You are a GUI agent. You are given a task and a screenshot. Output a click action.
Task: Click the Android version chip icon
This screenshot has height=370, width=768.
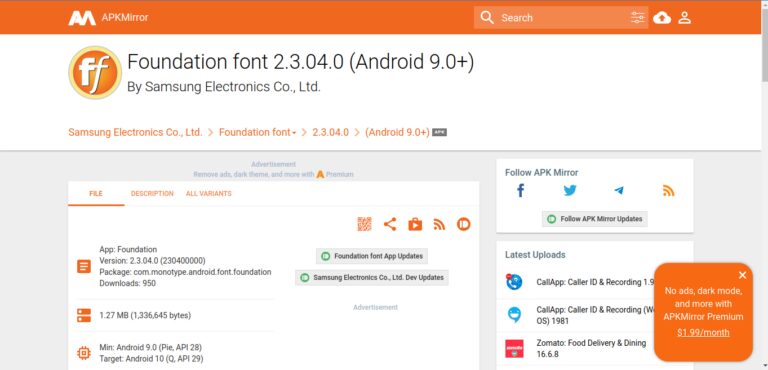84,353
